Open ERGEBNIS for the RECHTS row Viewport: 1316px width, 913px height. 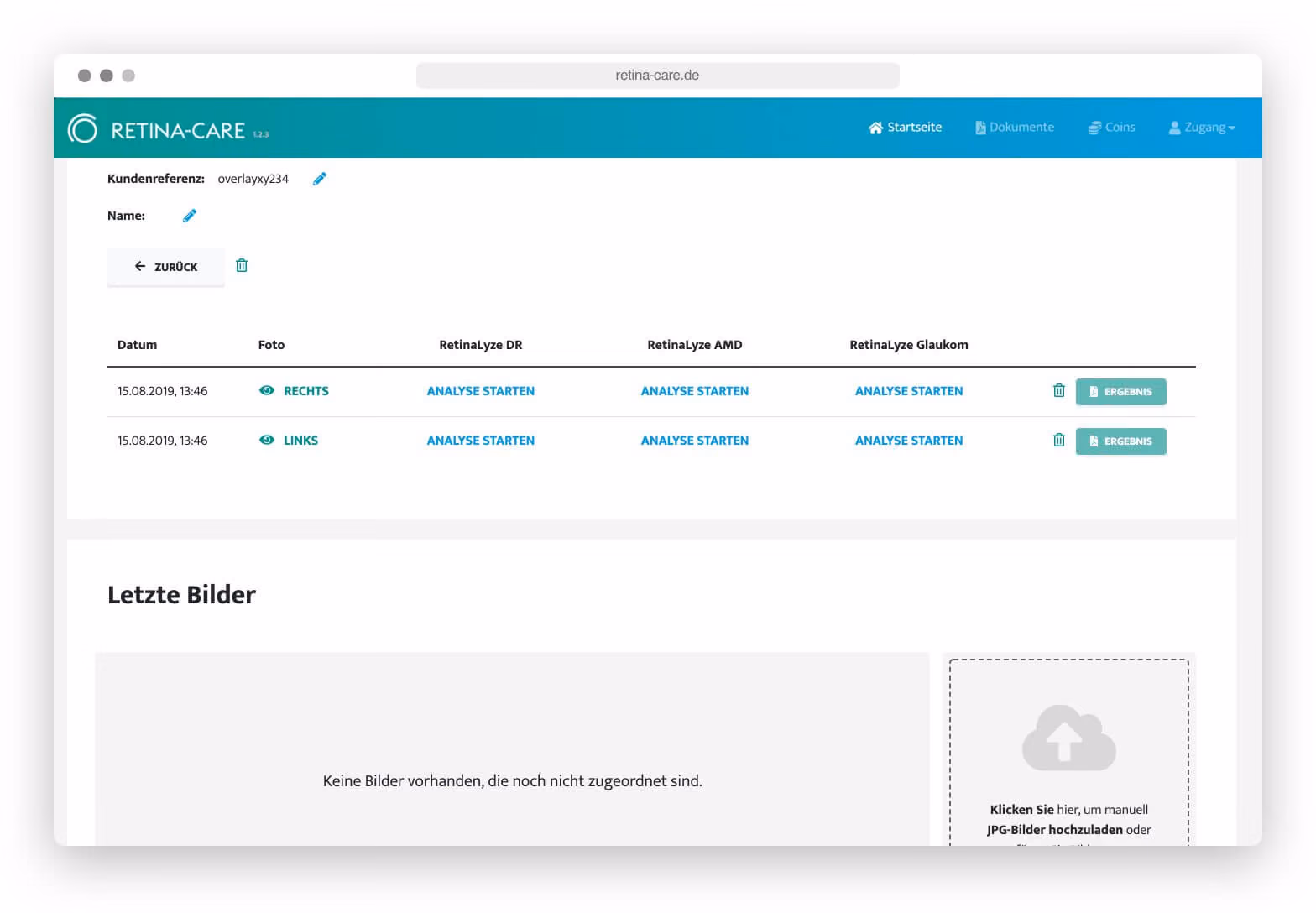(x=1120, y=391)
